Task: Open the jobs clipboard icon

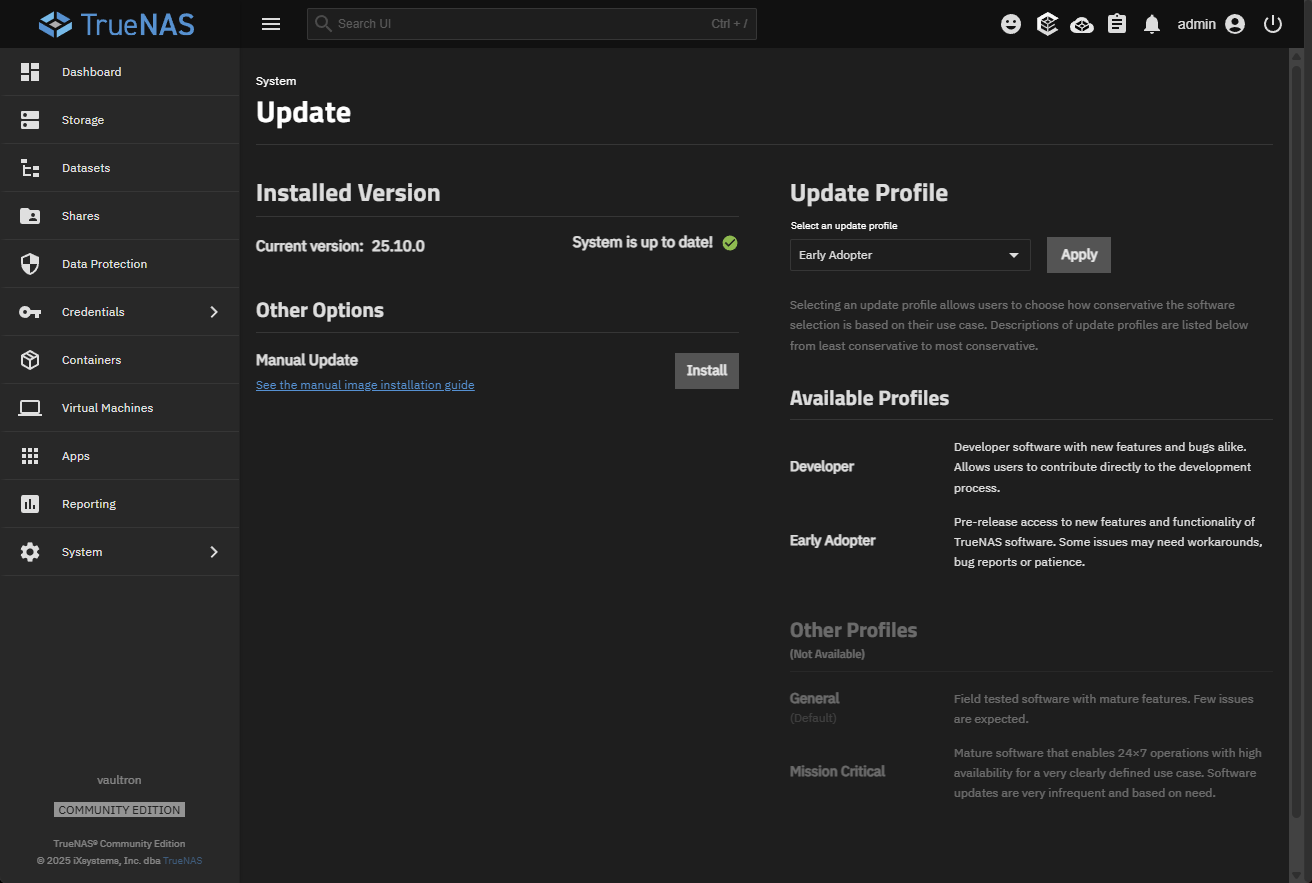Action: tap(1117, 24)
